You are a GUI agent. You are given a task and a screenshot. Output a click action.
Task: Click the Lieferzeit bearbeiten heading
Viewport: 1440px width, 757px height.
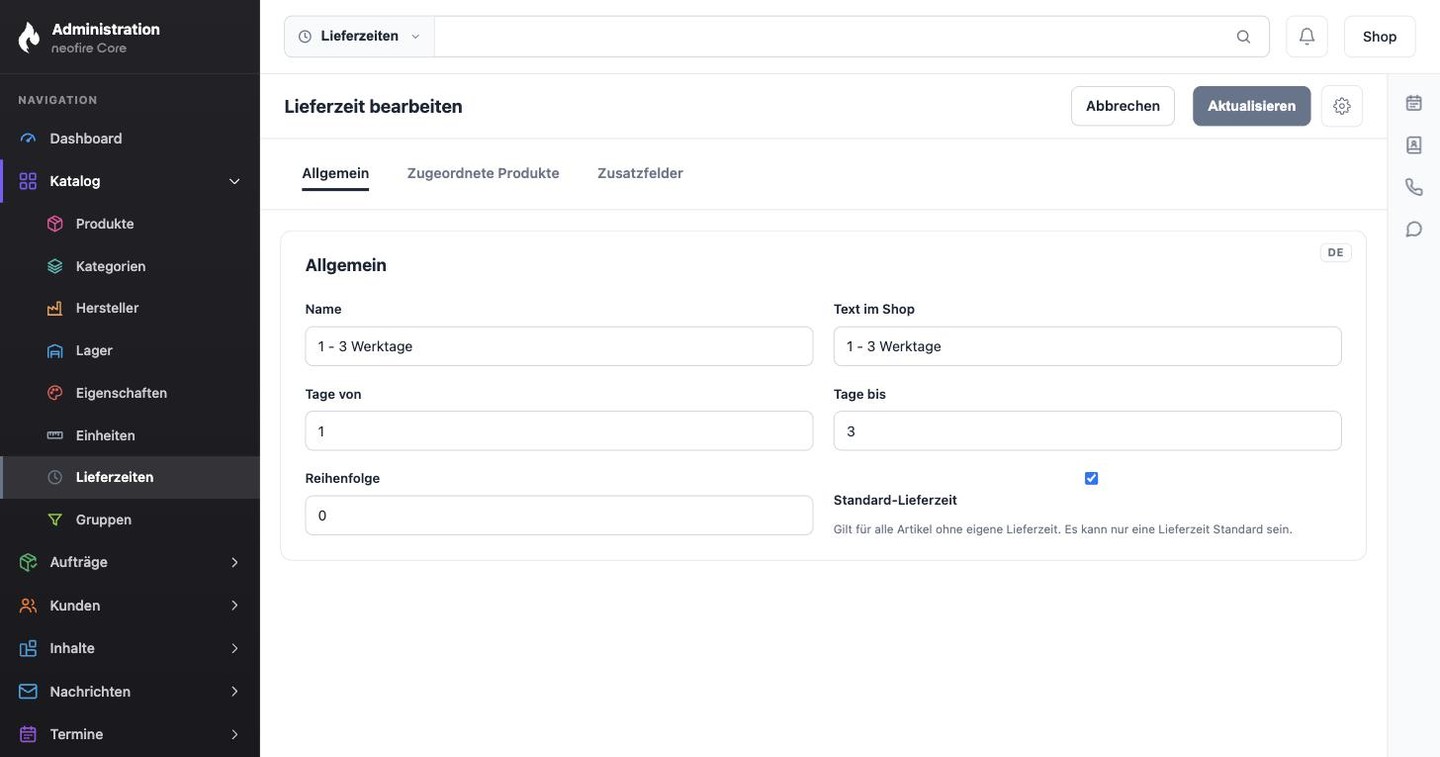coord(373,106)
